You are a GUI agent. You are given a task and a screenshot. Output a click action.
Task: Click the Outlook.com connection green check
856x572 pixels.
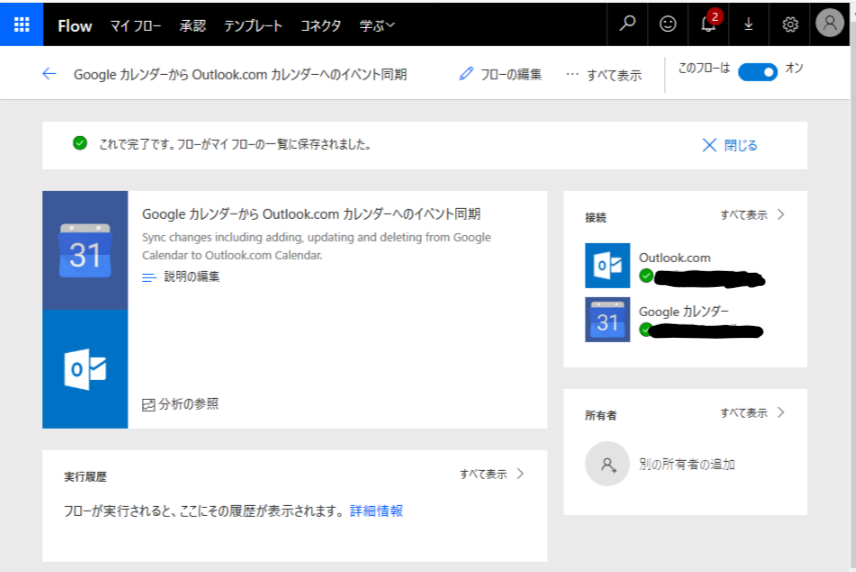[646, 276]
